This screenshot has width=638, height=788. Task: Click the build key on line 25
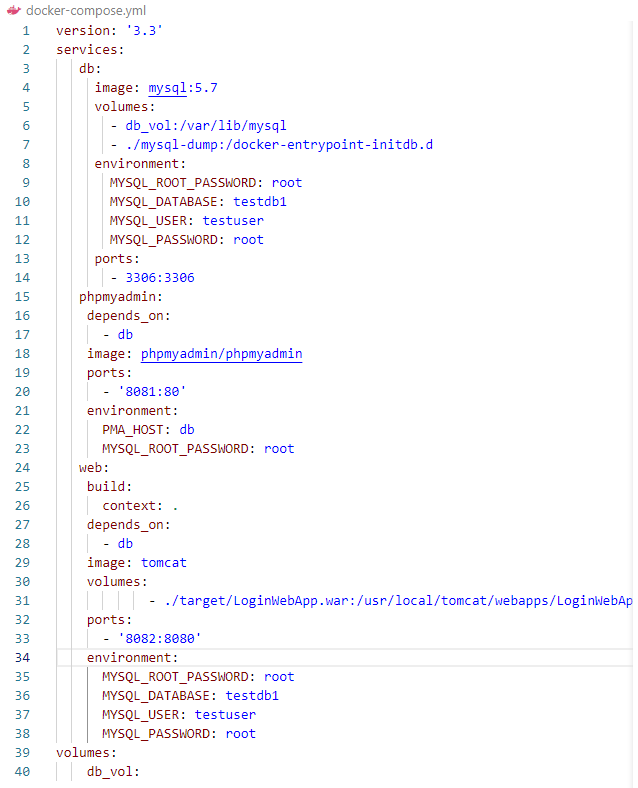click(105, 486)
